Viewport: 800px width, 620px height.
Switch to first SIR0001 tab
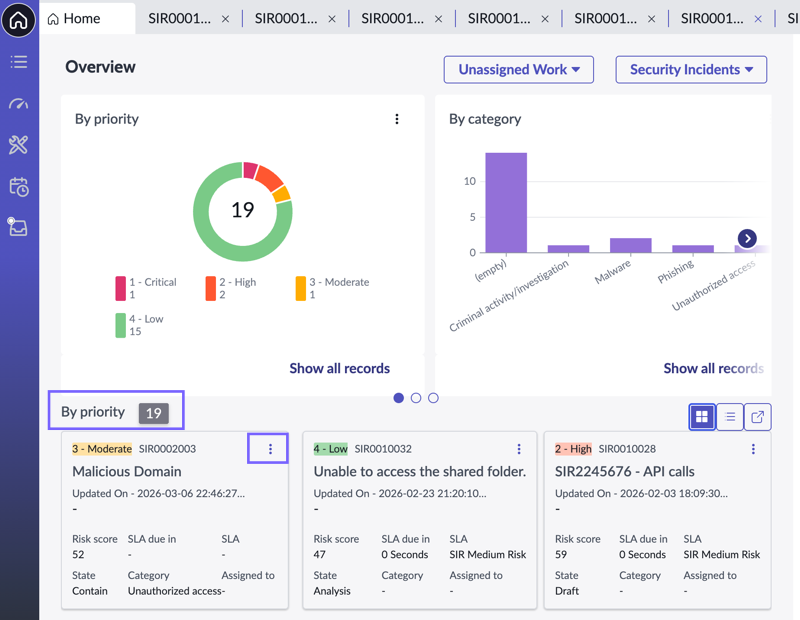180,19
